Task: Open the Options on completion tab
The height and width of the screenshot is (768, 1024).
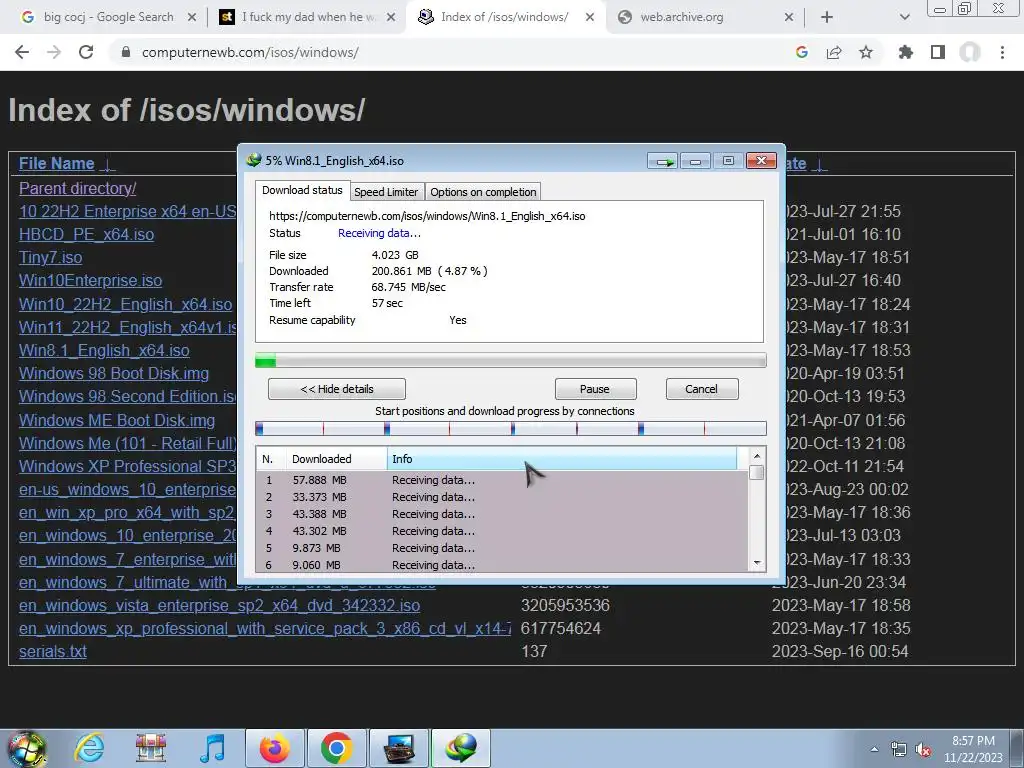Action: coord(483,192)
